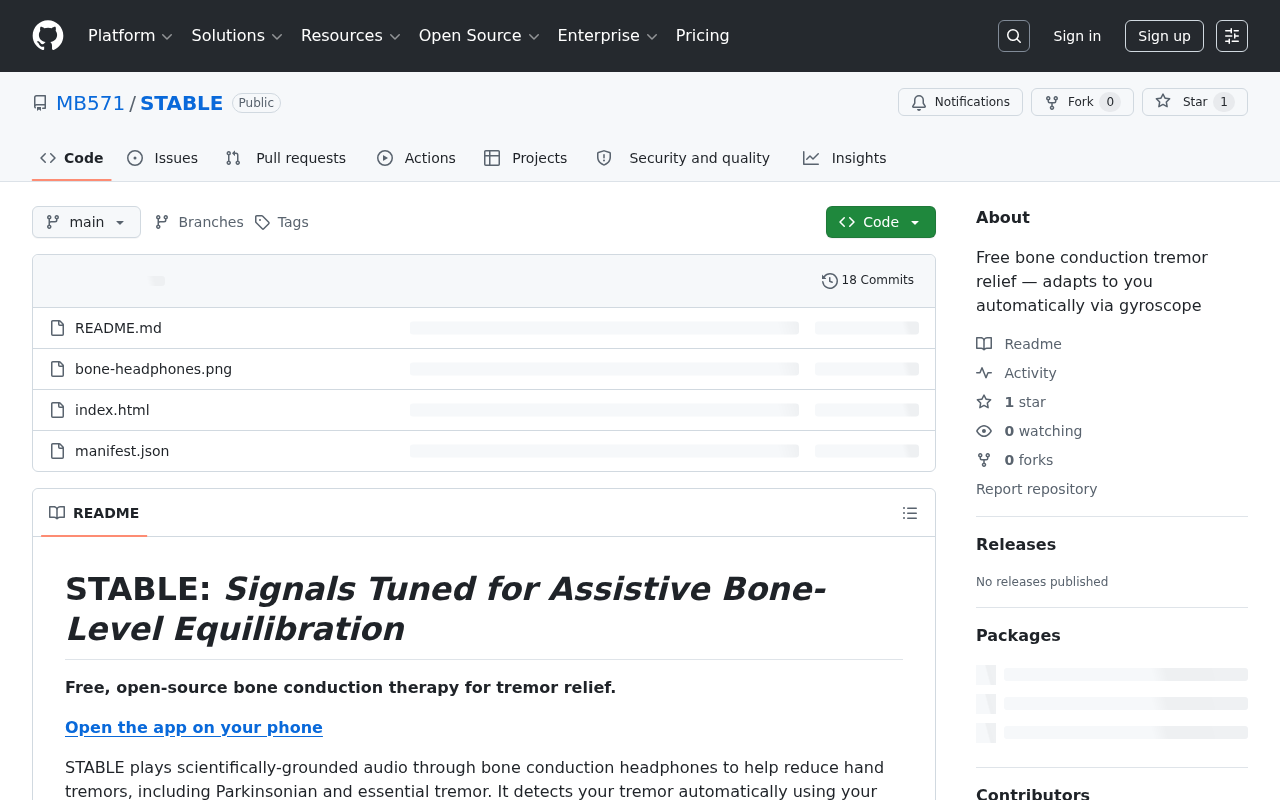Expand the Platform menu

tap(130, 36)
